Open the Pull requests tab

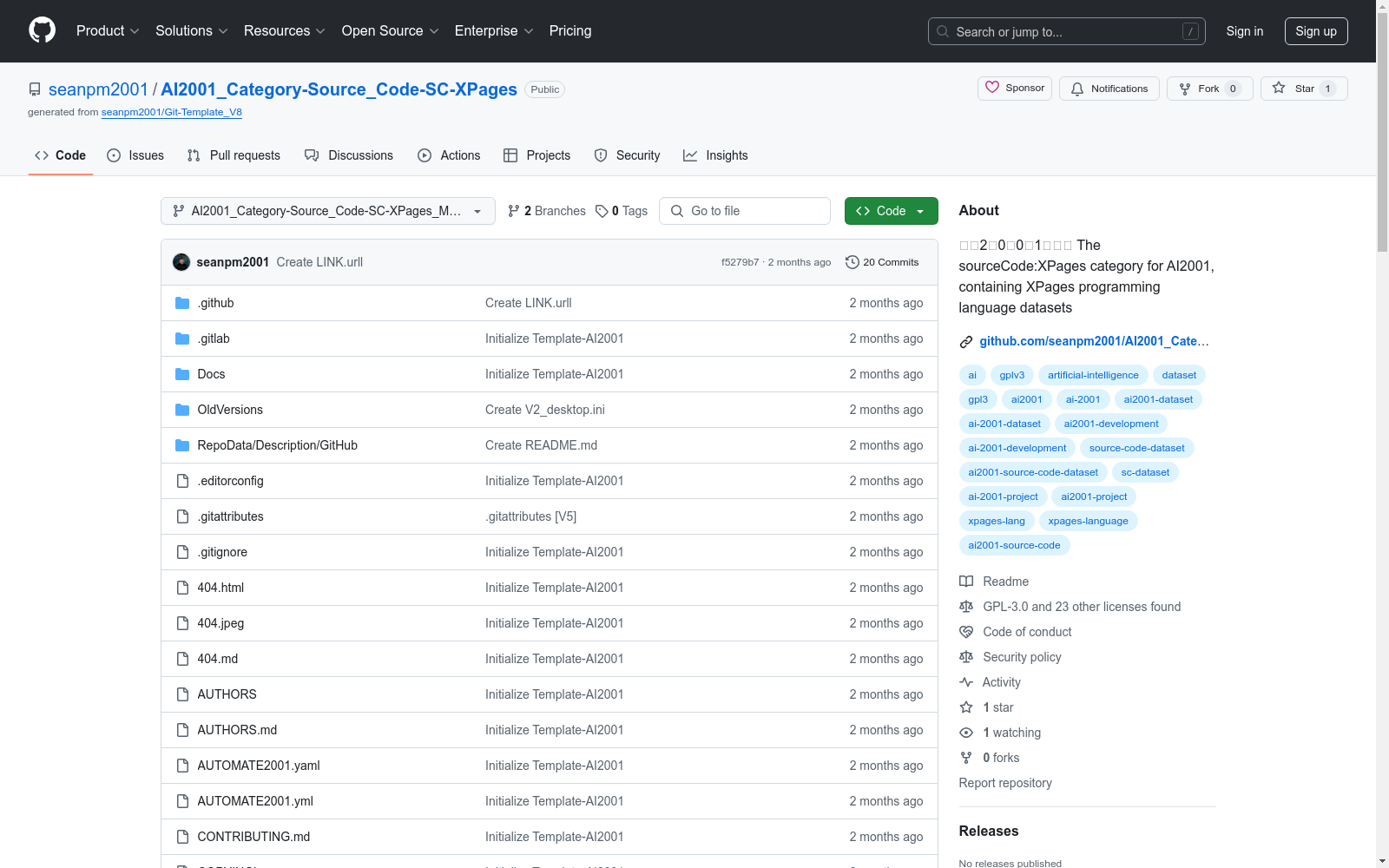[234, 155]
